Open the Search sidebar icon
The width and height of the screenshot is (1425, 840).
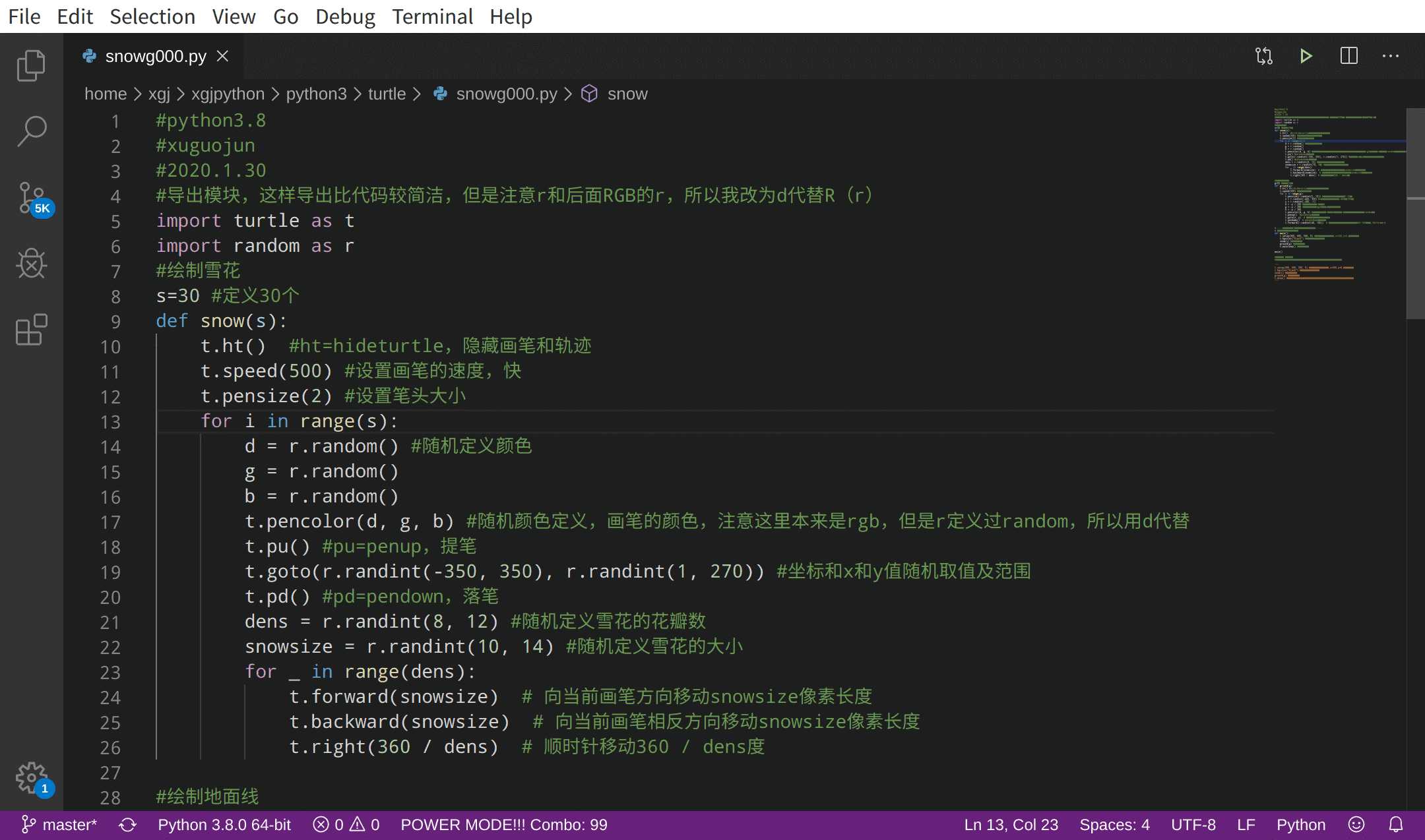click(x=31, y=130)
